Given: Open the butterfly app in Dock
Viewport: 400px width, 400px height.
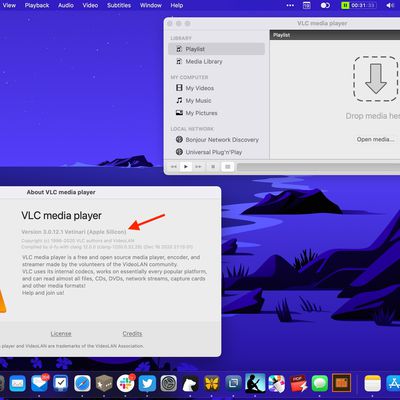Looking at the screenshot, I should coord(212,384).
